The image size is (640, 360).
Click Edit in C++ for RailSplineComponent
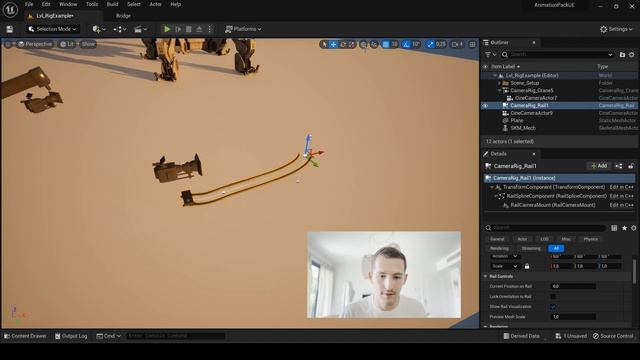[x=622, y=196]
